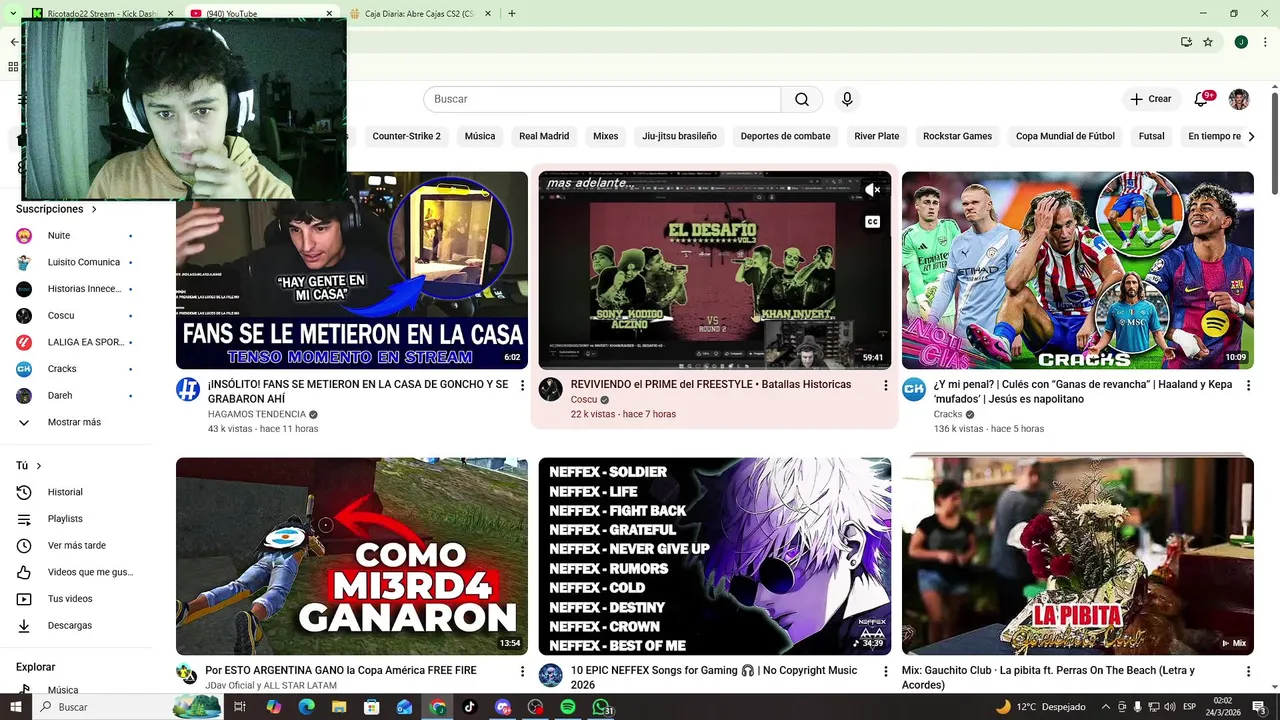1280x720 pixels.
Task: Open options menu for ¿Y mi penal? video
Action: pyautogui.click(x=1248, y=386)
